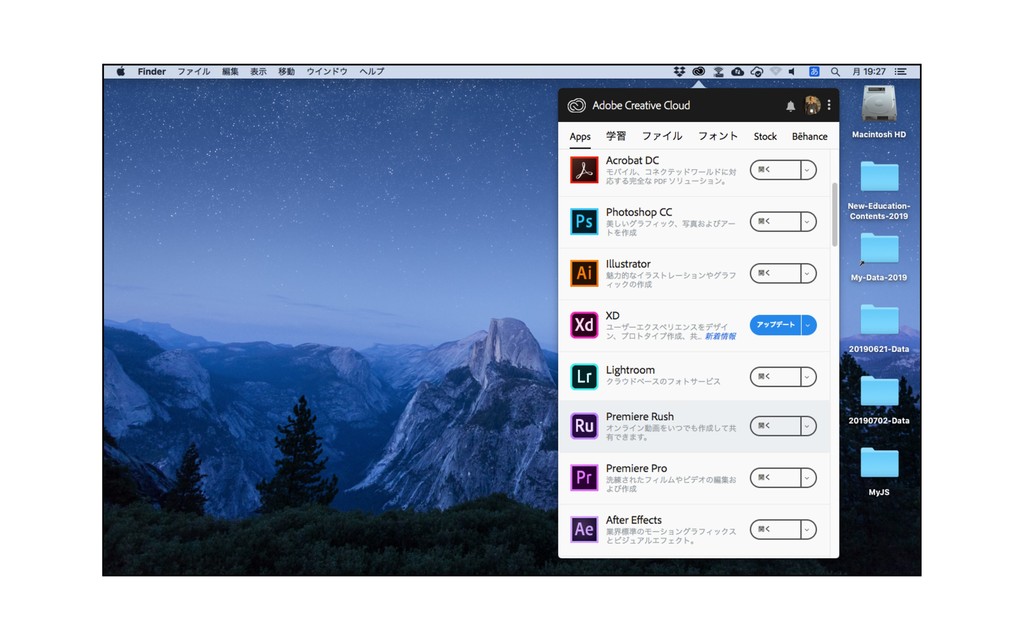Click the Premiere Pro Pr icon
The width and height of the screenshot is (1024, 640).
[584, 477]
